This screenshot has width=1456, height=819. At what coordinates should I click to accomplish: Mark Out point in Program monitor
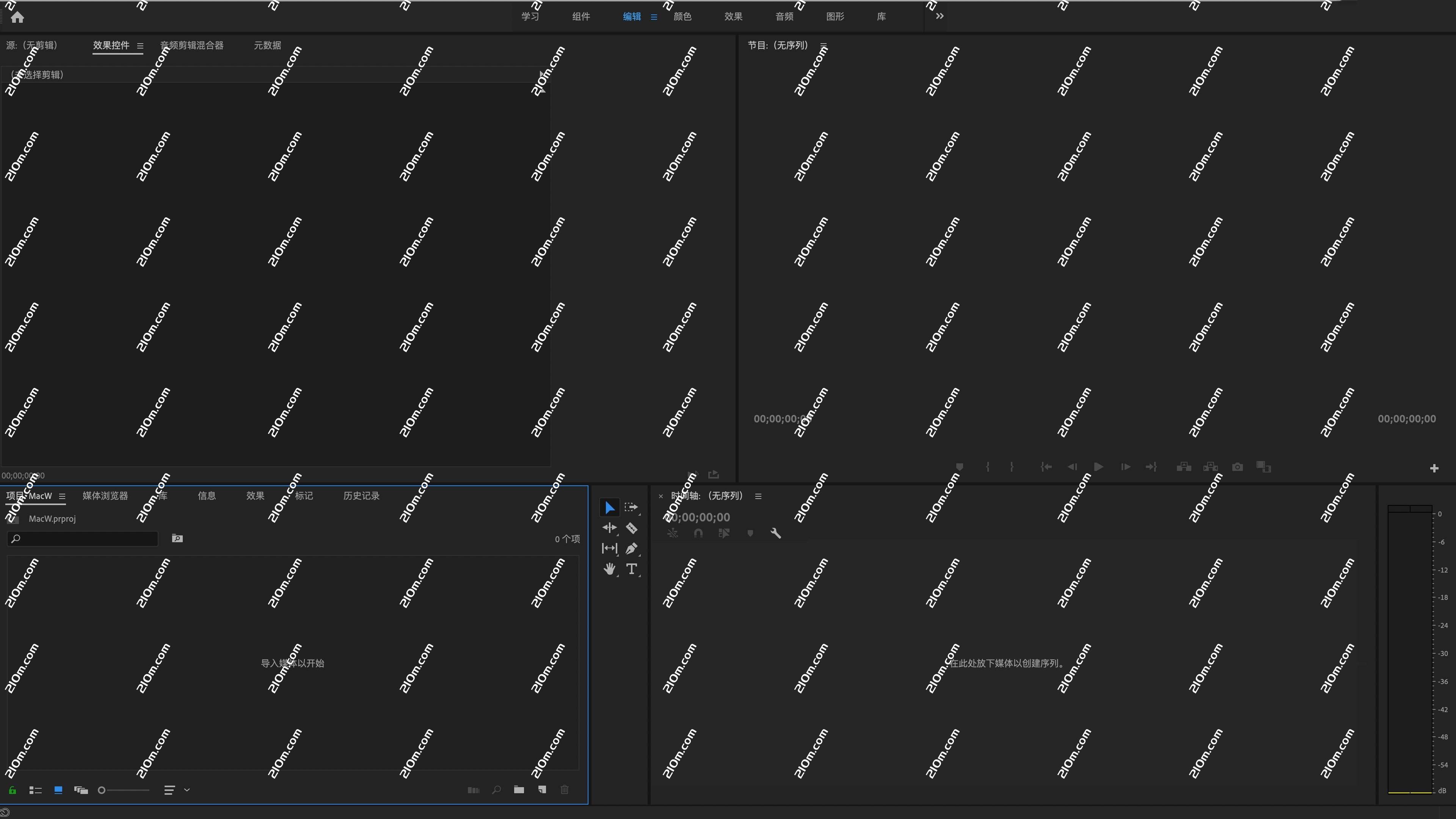point(1012,467)
